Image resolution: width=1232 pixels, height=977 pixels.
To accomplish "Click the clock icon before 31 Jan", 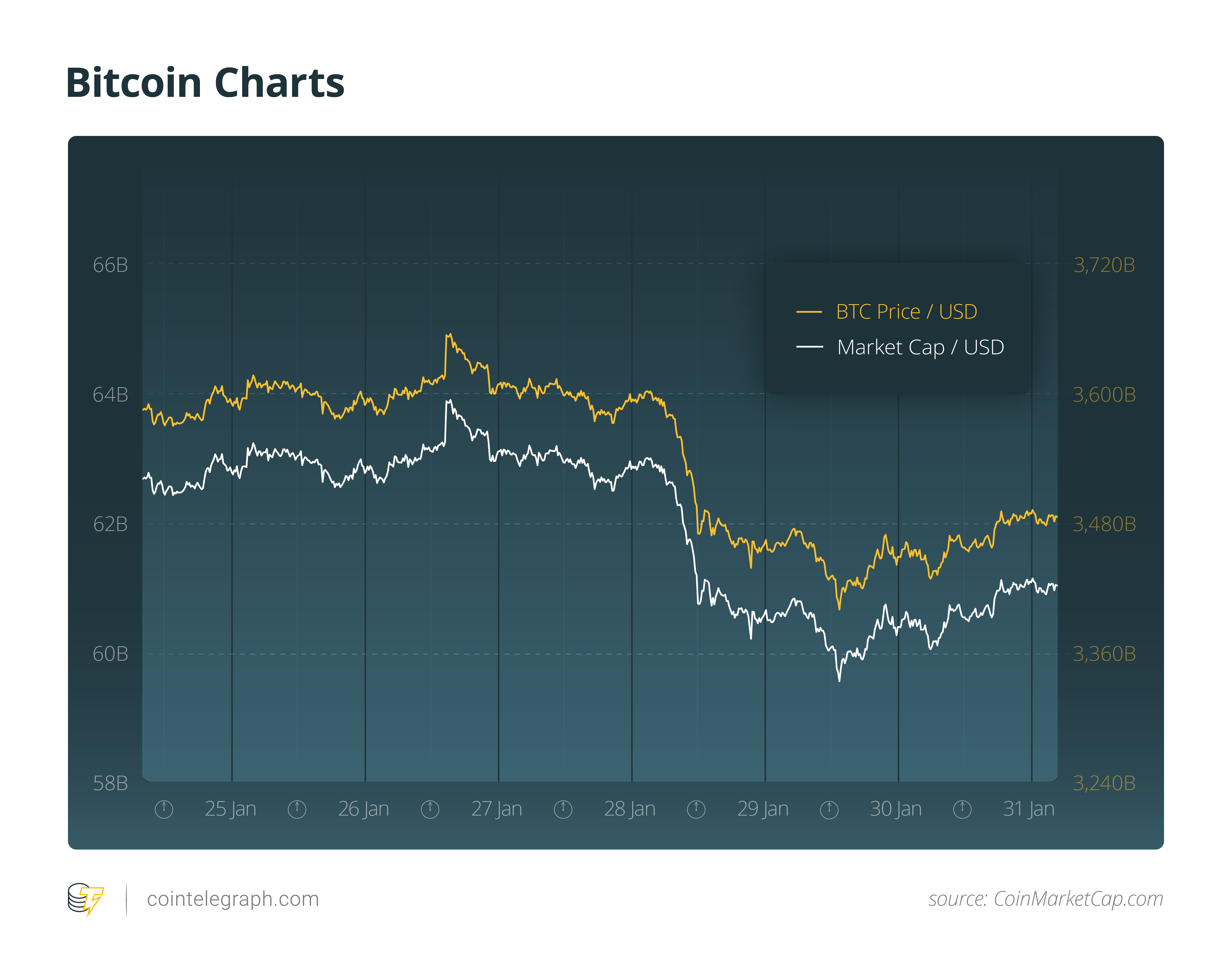I will [962, 809].
